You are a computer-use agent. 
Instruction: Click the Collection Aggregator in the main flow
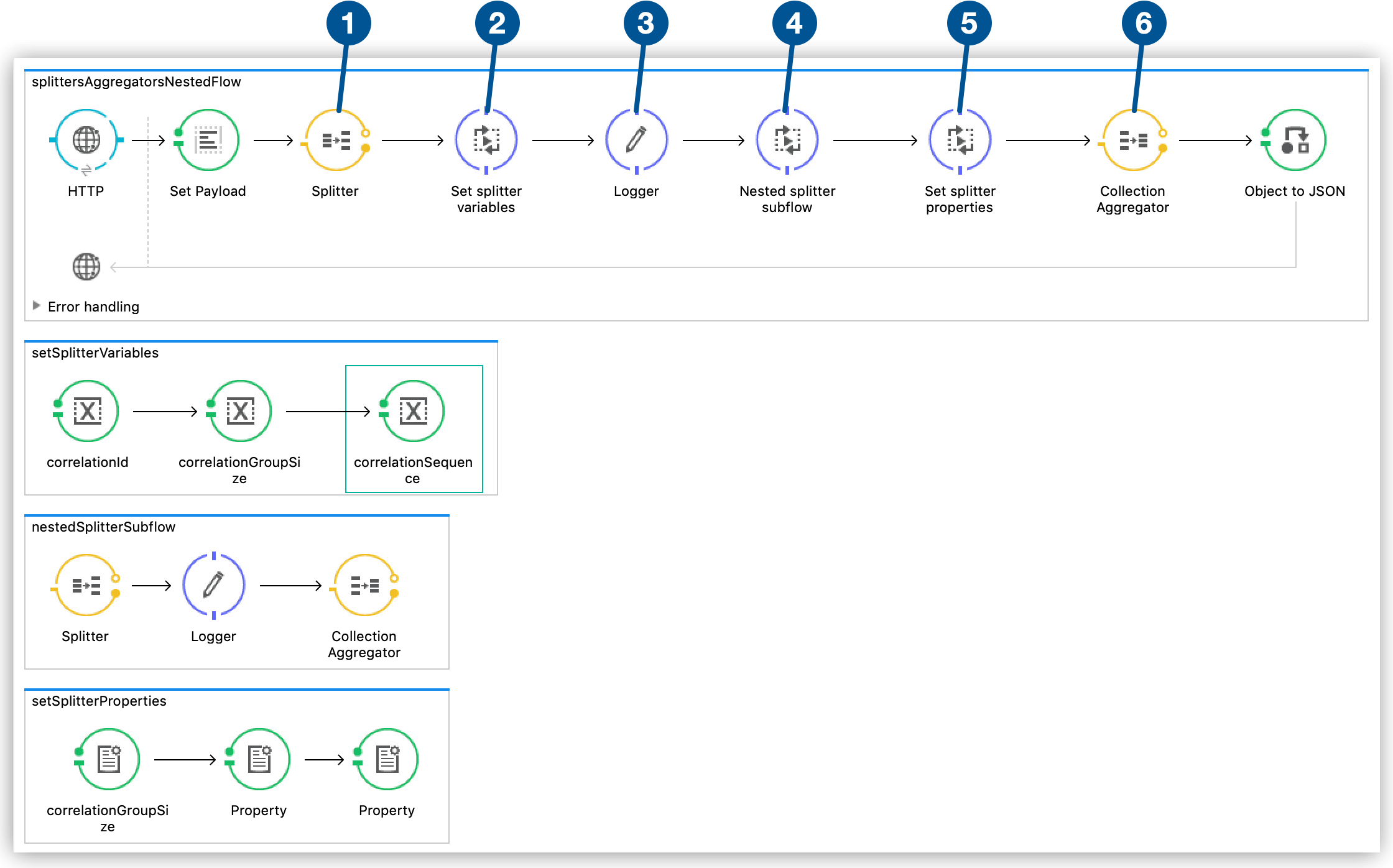click(x=1132, y=140)
